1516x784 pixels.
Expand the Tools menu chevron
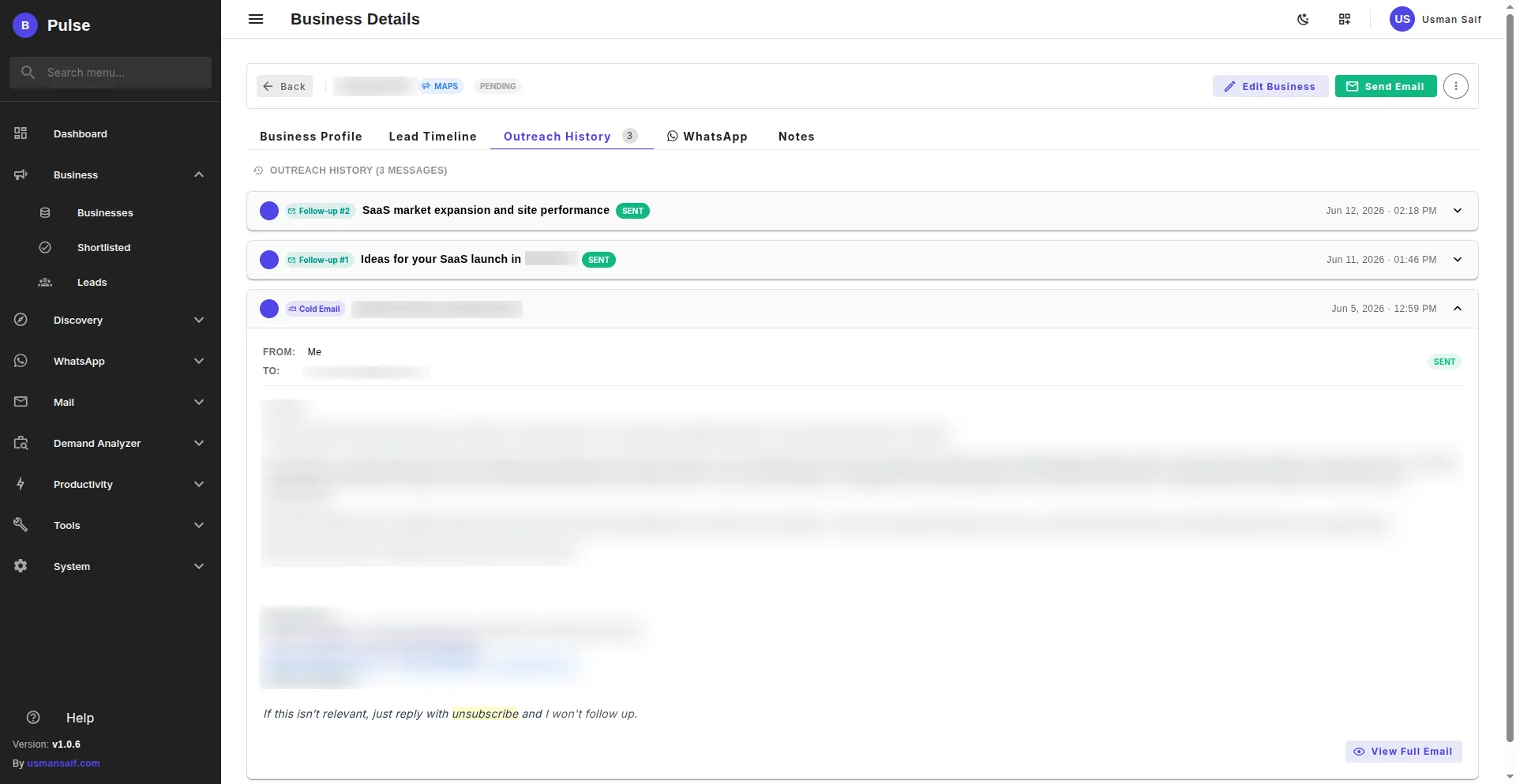199,525
